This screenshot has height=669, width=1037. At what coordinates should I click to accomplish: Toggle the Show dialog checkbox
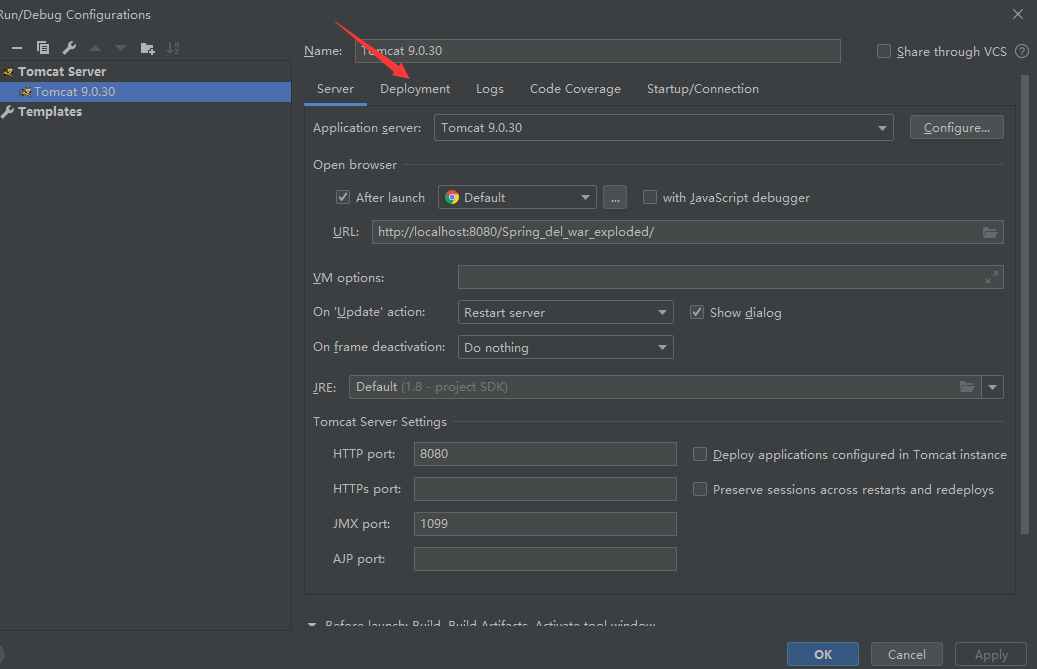point(696,312)
